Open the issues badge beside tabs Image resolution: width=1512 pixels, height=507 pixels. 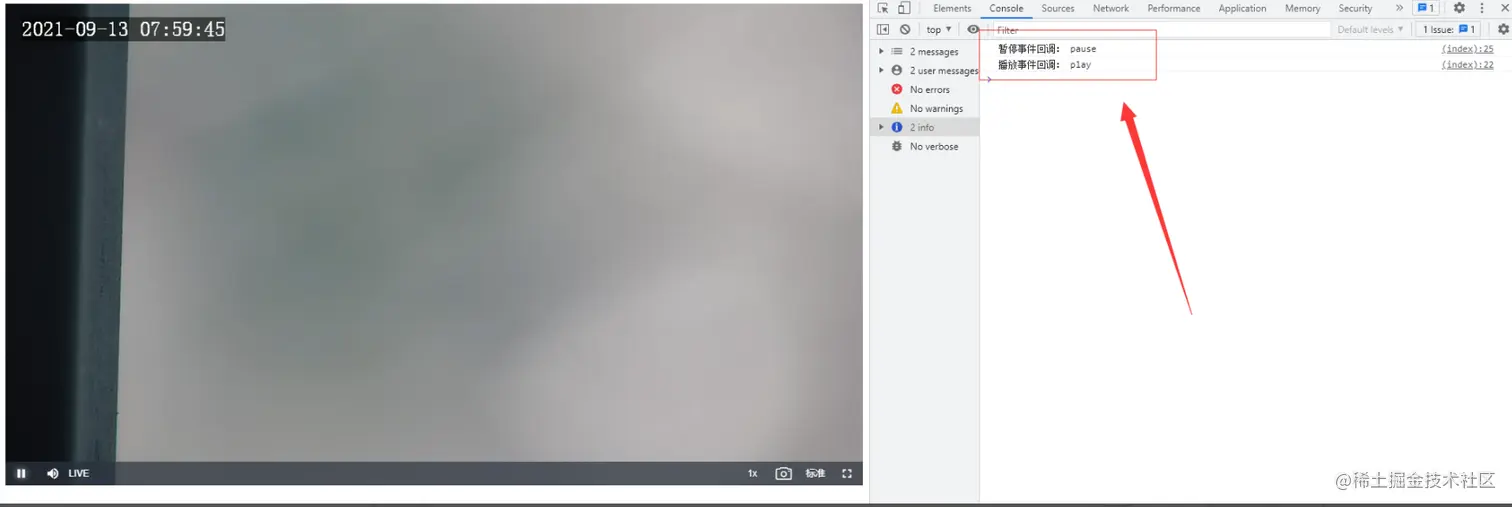[x=1426, y=8]
